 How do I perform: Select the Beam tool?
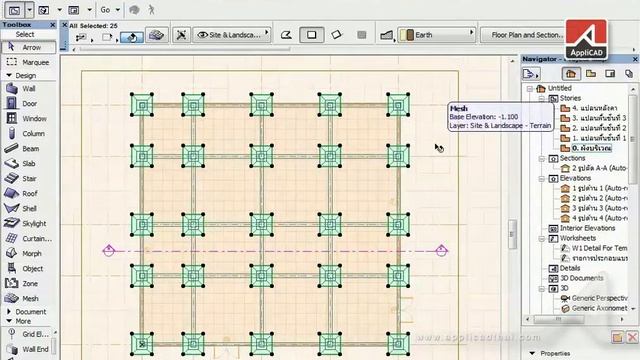coord(29,149)
